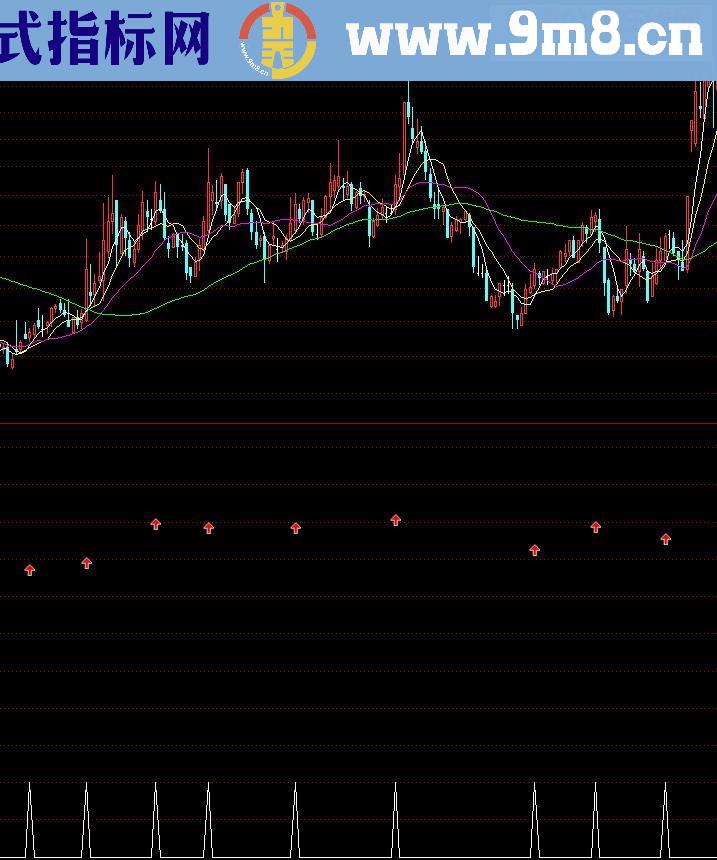Click the rightmost white spike at the bottom
The width and height of the screenshot is (717, 860).
click(666, 820)
